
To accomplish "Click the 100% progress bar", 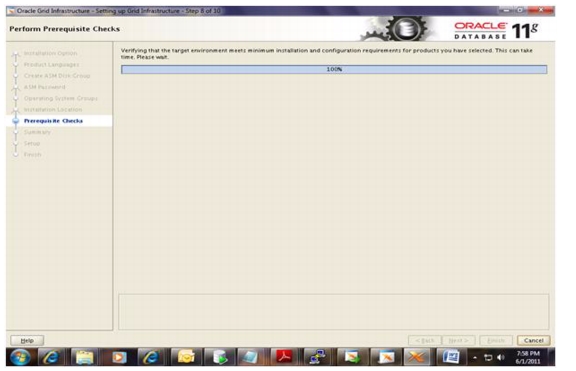I will coord(334,69).
